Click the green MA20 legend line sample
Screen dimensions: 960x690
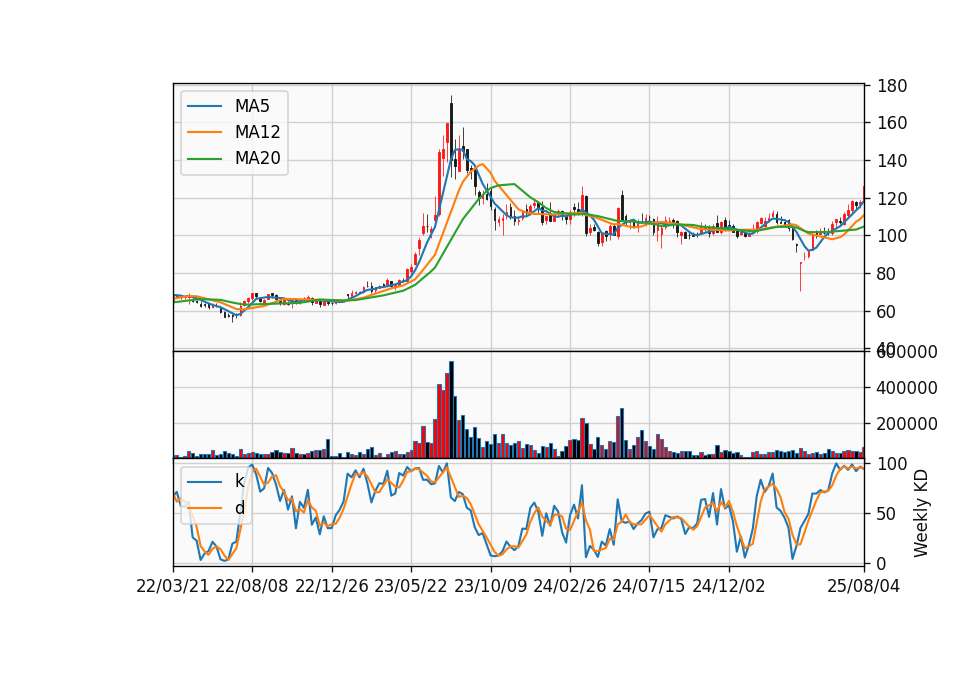click(204, 159)
